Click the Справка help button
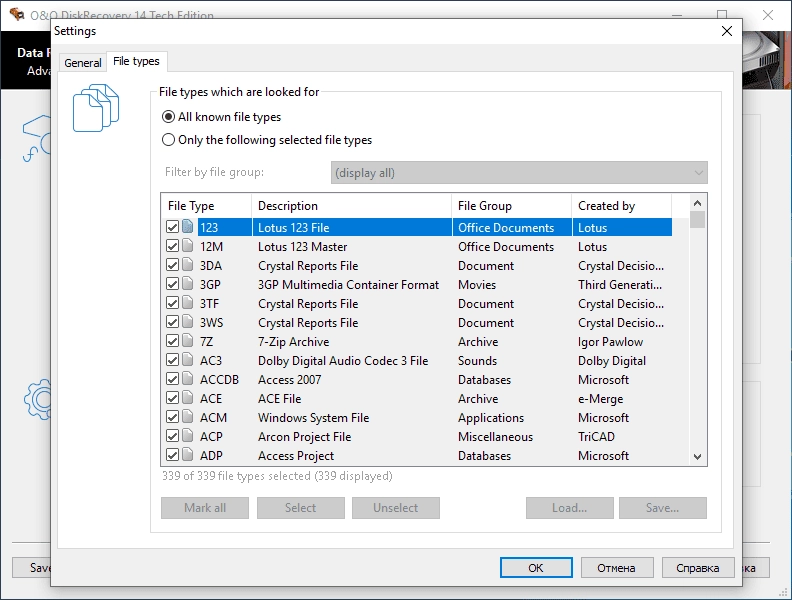Viewport: 792px width, 600px height. pos(698,568)
